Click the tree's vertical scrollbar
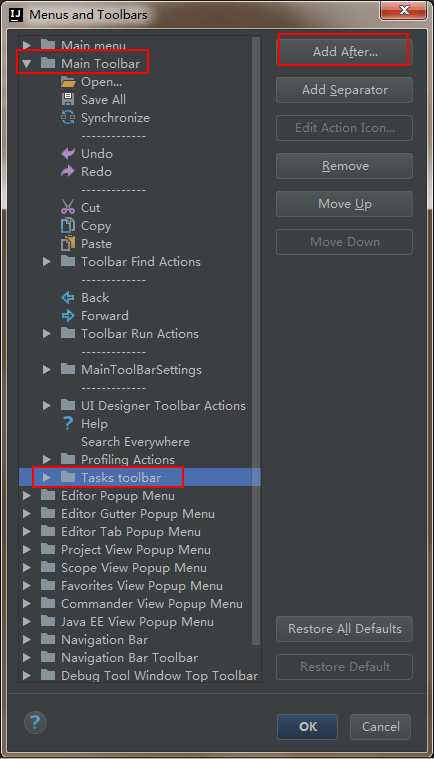The height and width of the screenshot is (759, 434). 256,341
